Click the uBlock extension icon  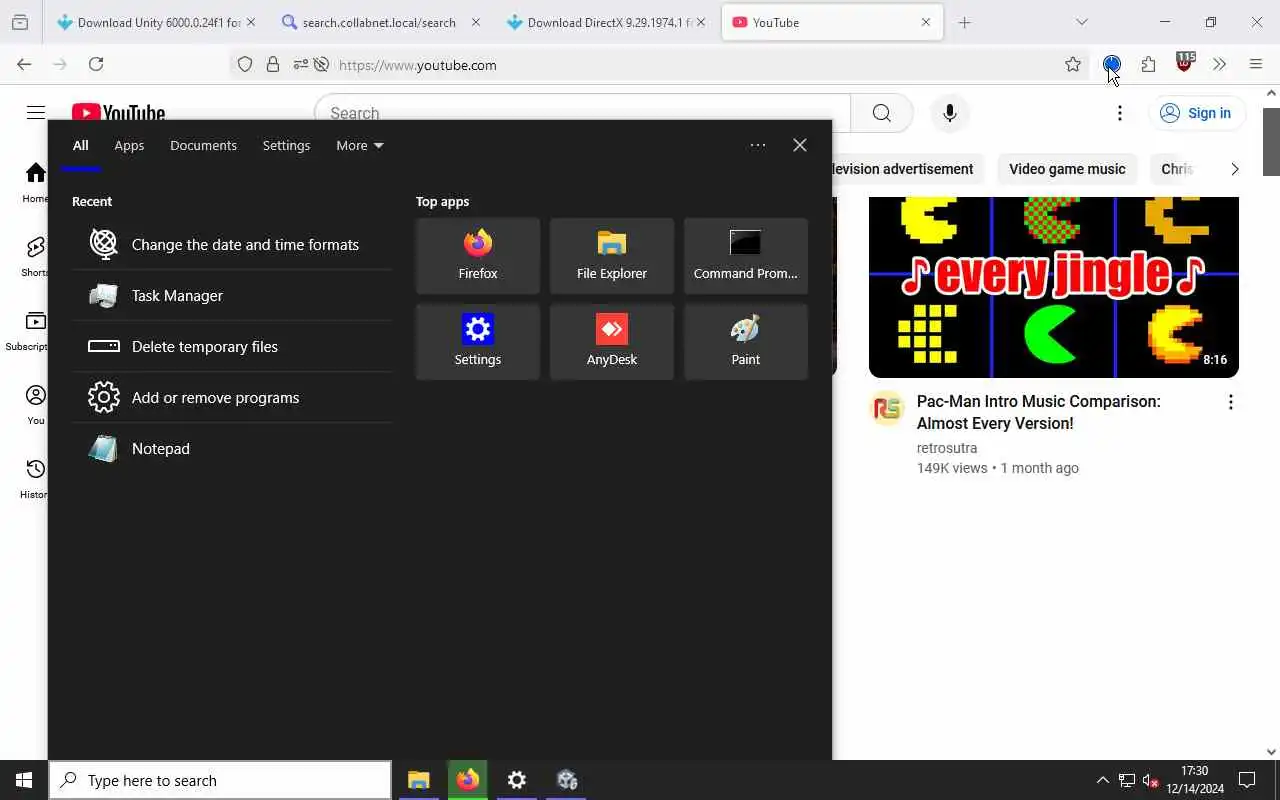click(x=1185, y=63)
